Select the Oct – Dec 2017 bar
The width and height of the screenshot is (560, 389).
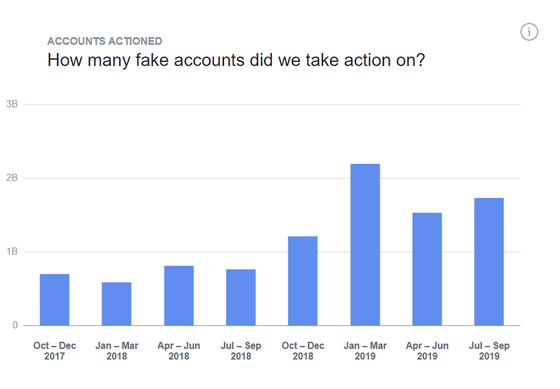point(55,300)
